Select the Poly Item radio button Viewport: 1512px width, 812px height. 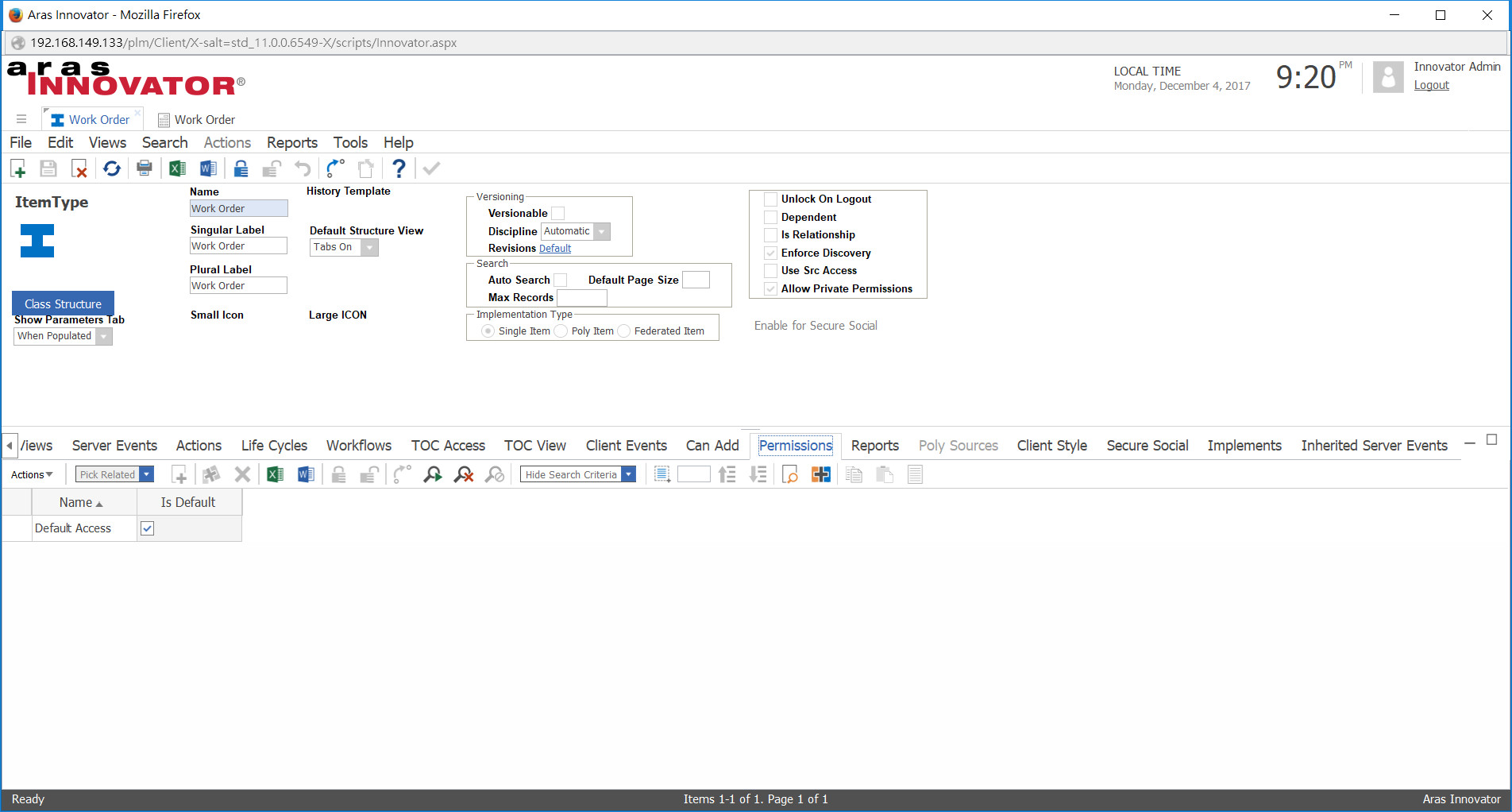561,331
